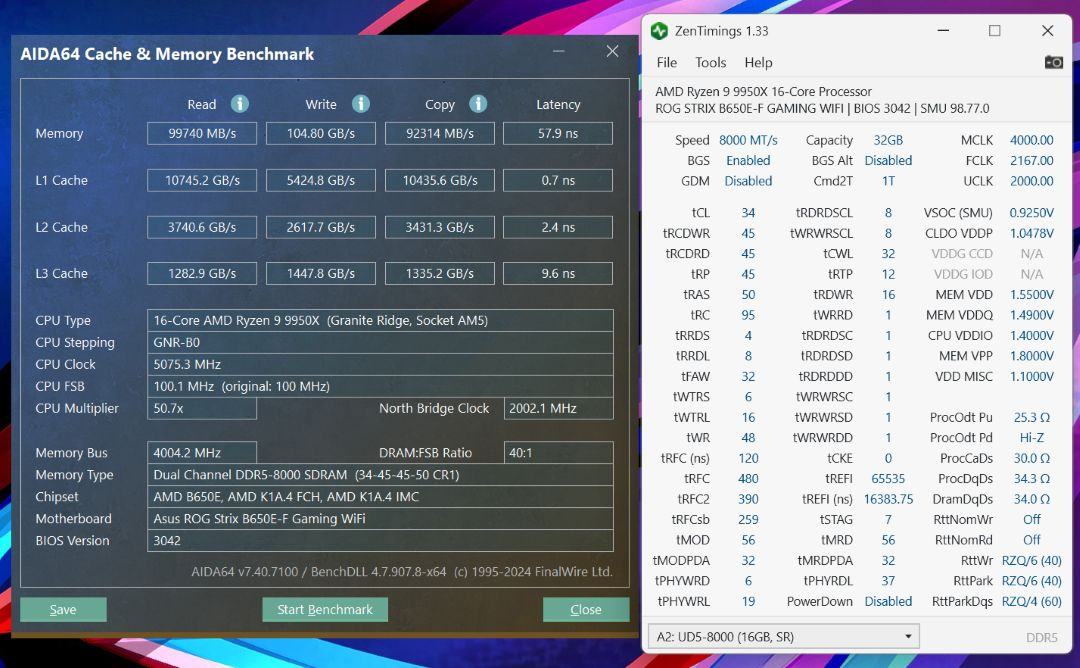The height and width of the screenshot is (668, 1080).
Task: Close AIDA64 window with the X button
Action: click(612, 51)
